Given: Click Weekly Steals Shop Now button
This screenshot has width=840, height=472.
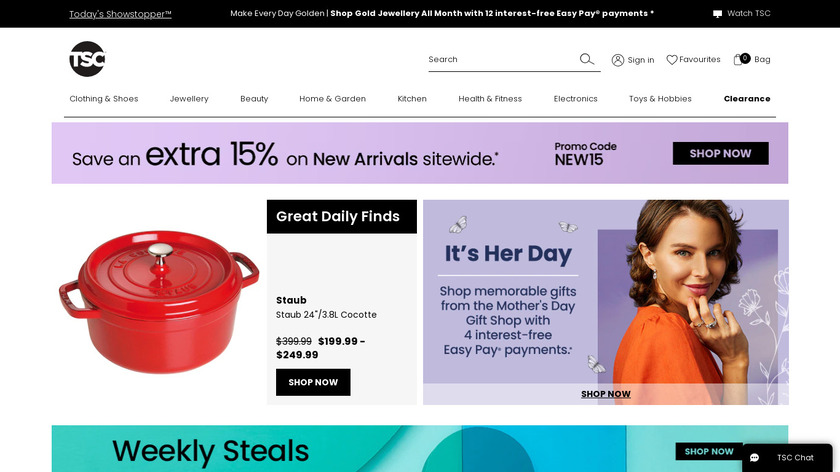Looking at the screenshot, I should tap(709, 451).
